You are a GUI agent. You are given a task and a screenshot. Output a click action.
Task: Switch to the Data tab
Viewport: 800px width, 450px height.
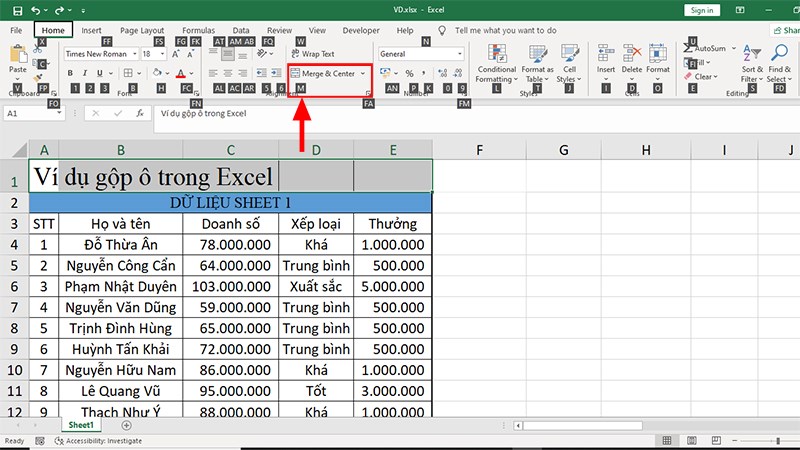point(241,30)
